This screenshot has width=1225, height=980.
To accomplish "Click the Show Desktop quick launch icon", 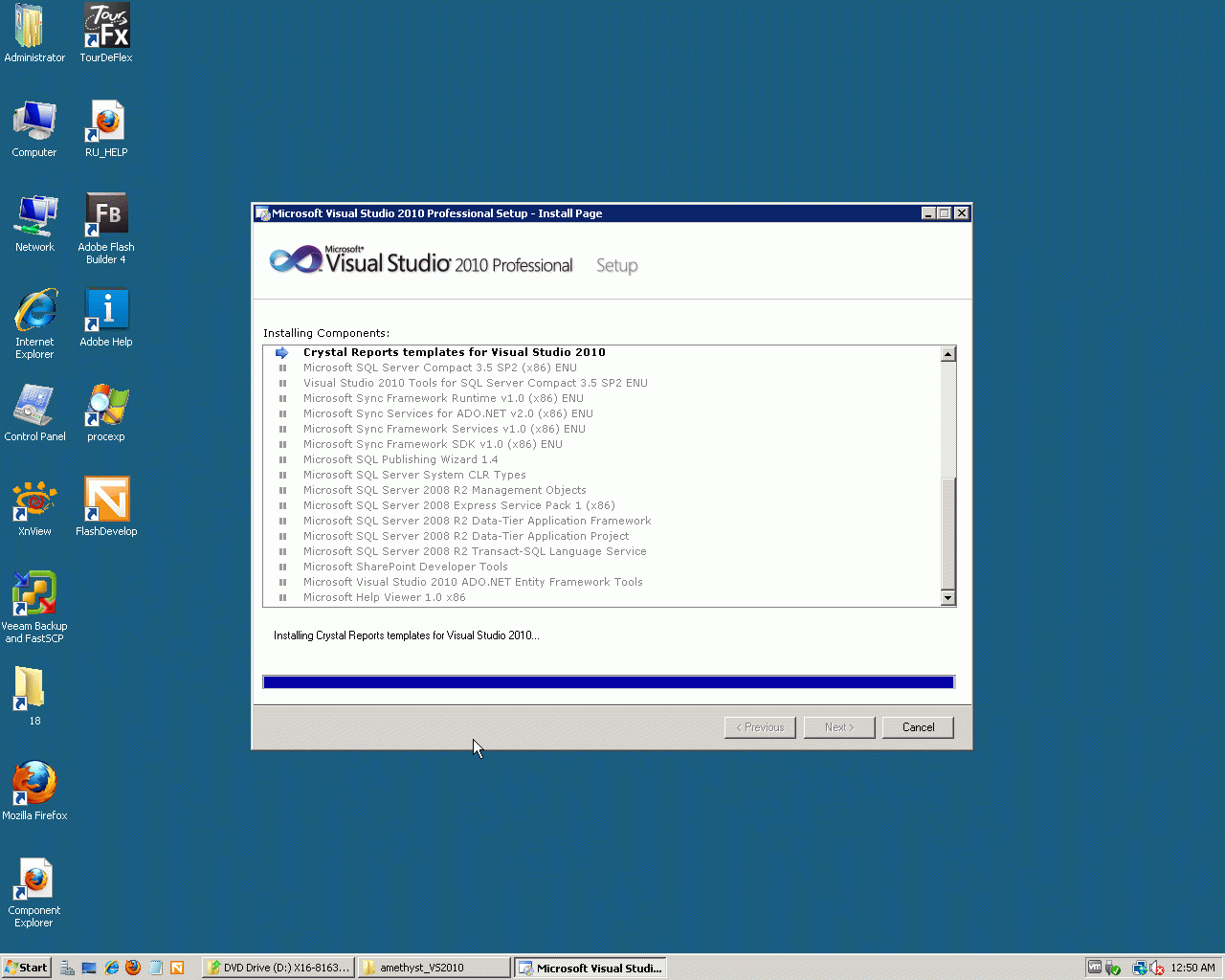I will point(89,968).
